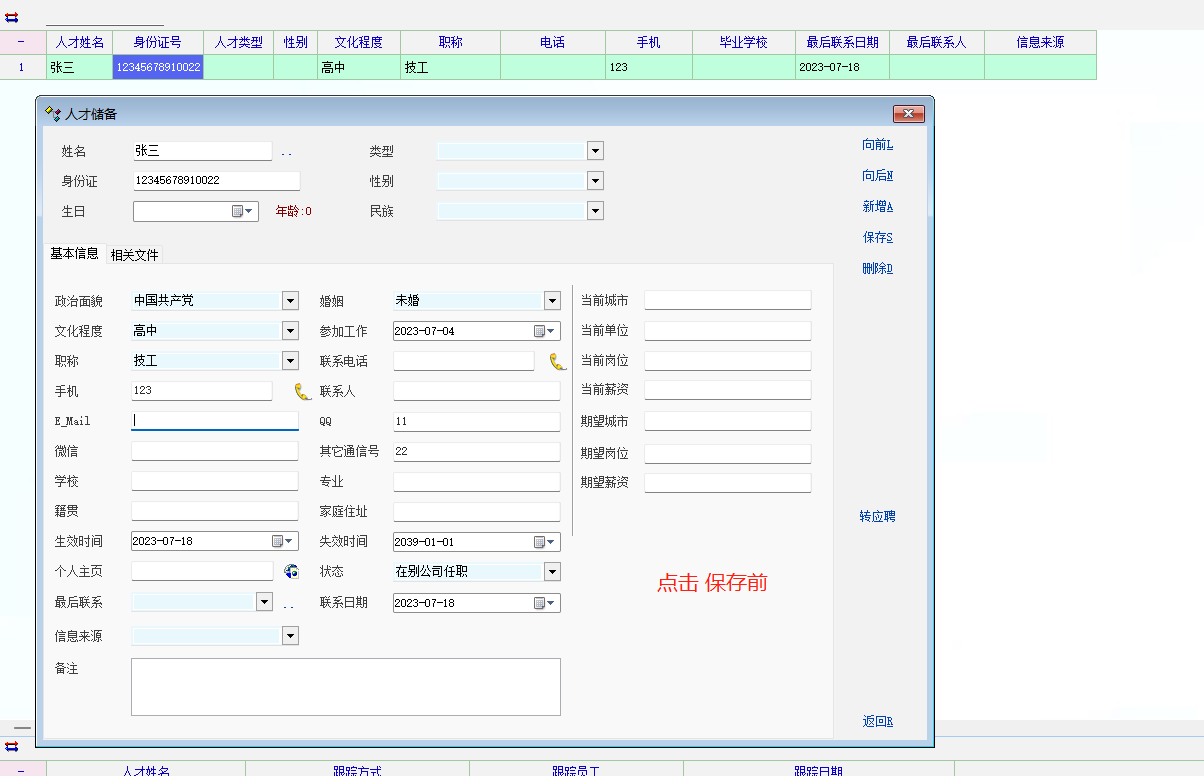Click the phone icon beside 联系电话 field
The width and height of the screenshot is (1204, 776).
coord(557,361)
